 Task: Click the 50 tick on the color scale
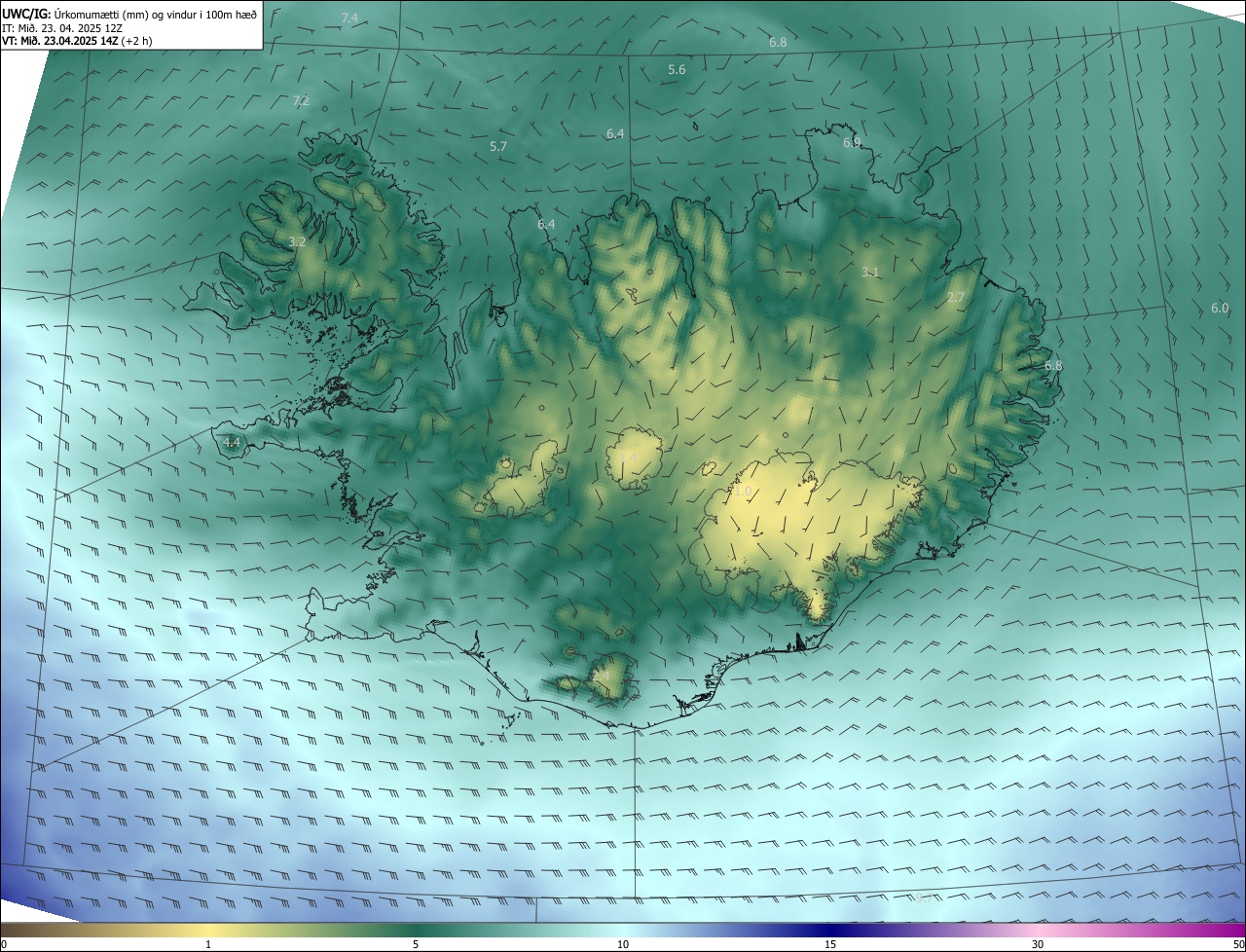(1238, 944)
